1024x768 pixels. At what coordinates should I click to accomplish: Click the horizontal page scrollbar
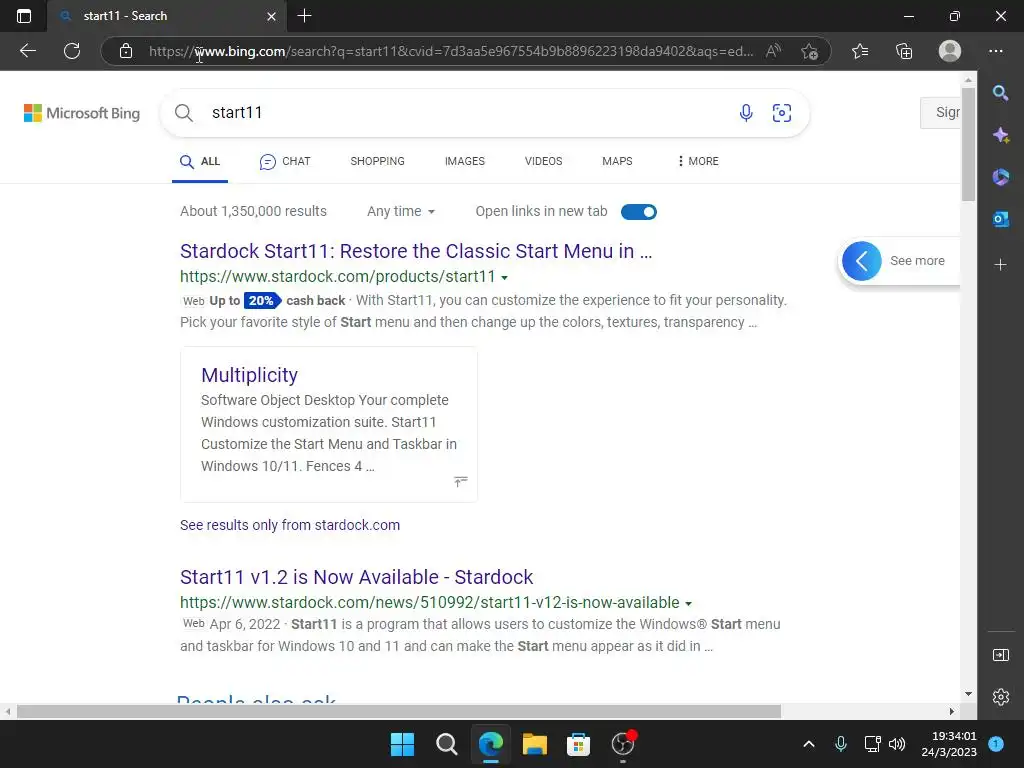399,711
